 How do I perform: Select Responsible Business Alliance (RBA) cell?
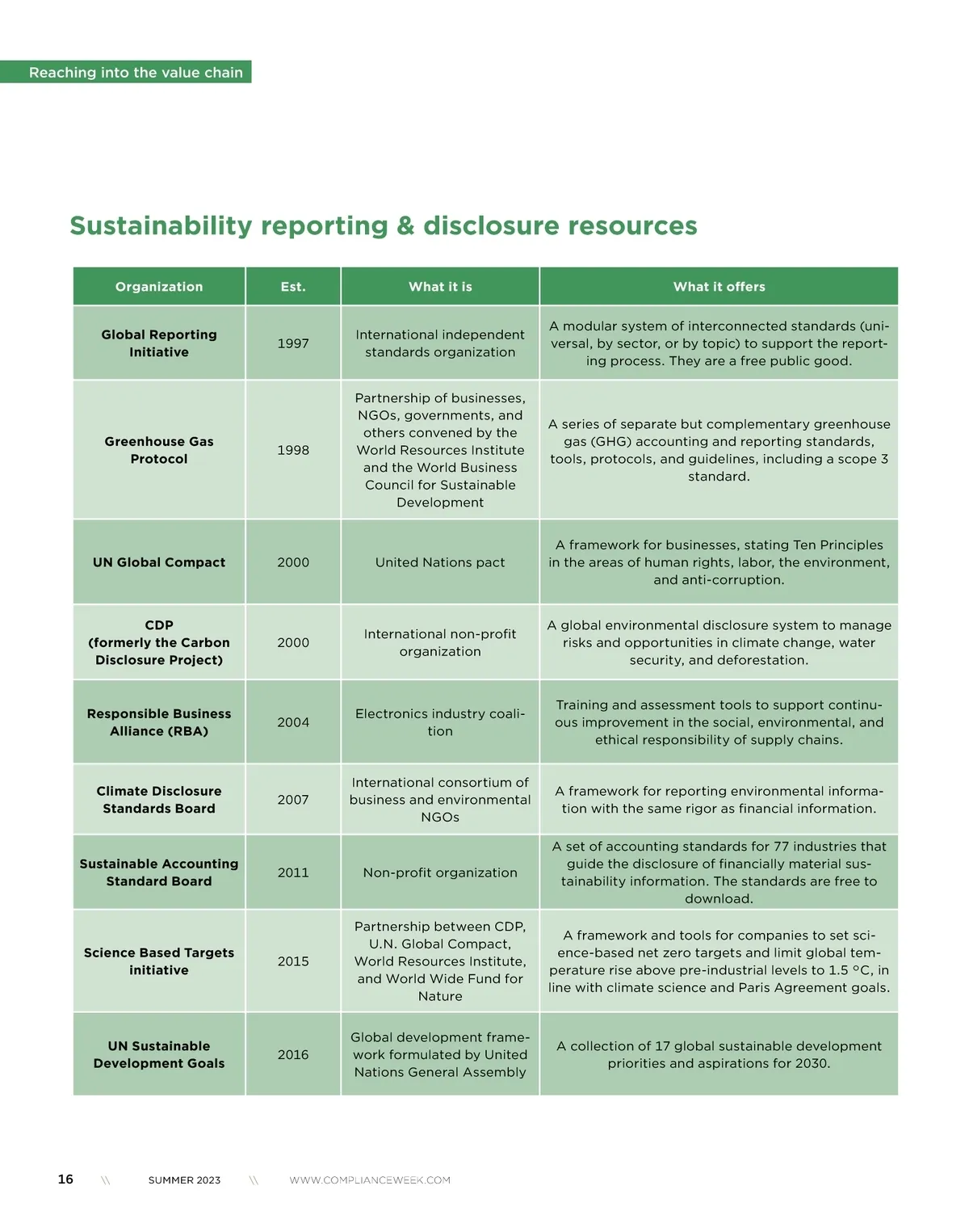(159, 722)
